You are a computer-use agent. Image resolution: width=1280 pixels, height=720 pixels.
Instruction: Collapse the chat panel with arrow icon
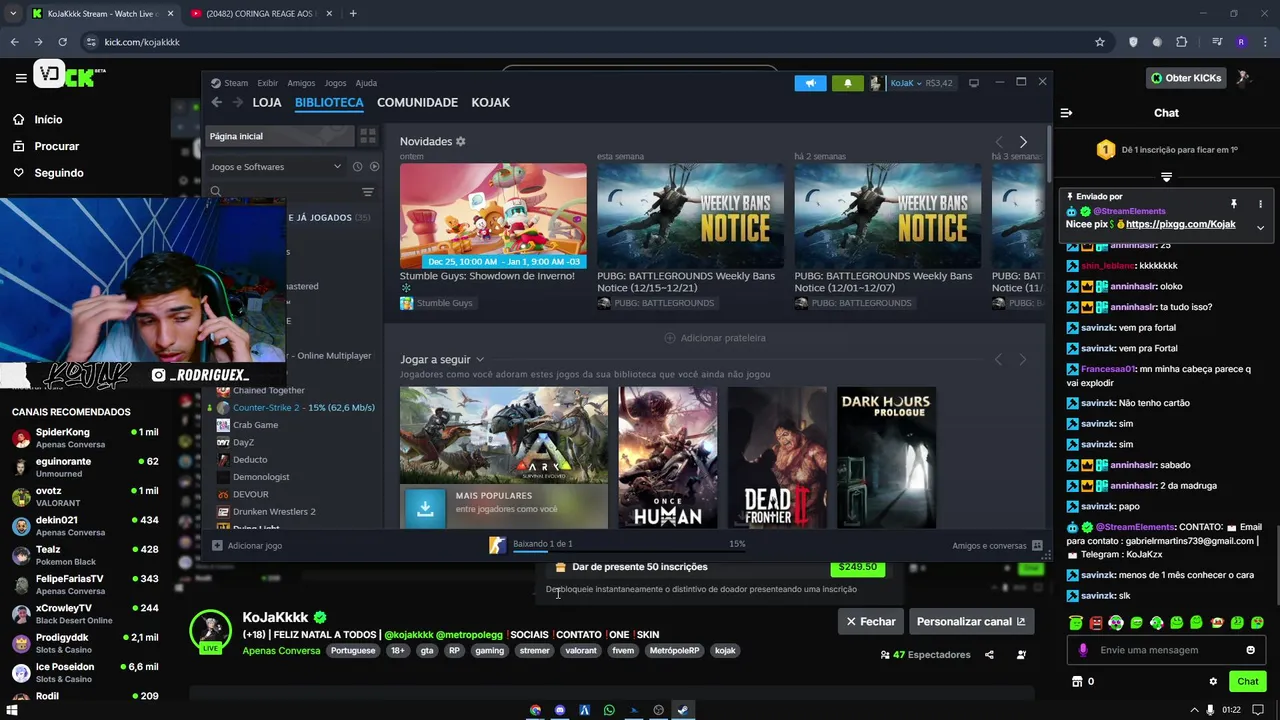(x=1066, y=113)
